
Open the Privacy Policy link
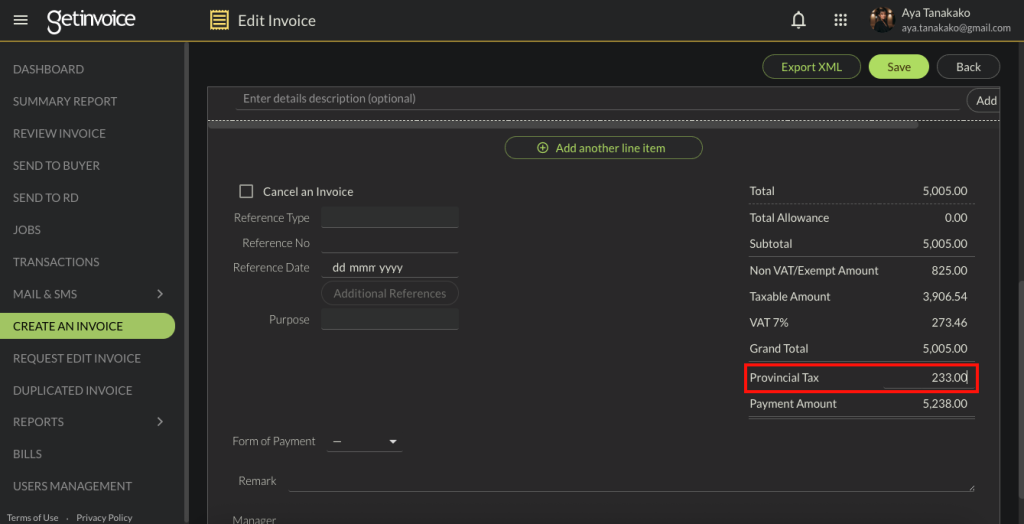pyautogui.click(x=104, y=518)
